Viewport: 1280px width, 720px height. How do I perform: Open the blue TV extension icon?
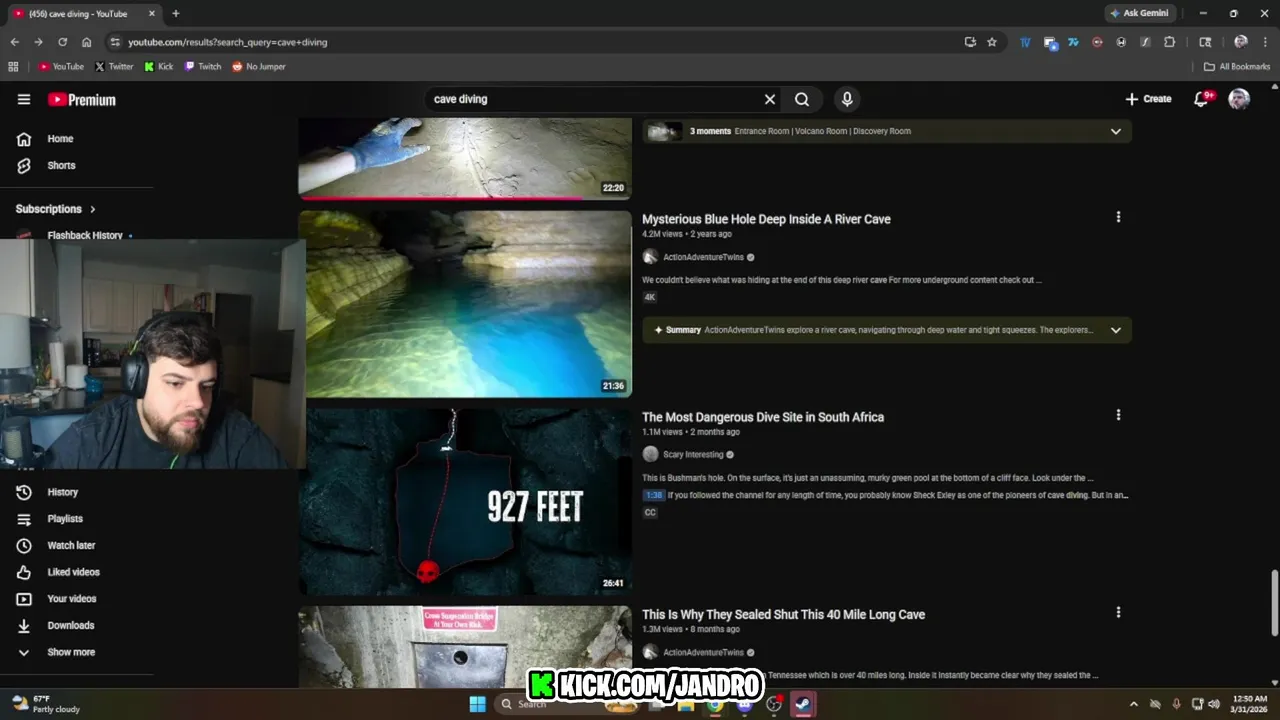pos(1025,42)
